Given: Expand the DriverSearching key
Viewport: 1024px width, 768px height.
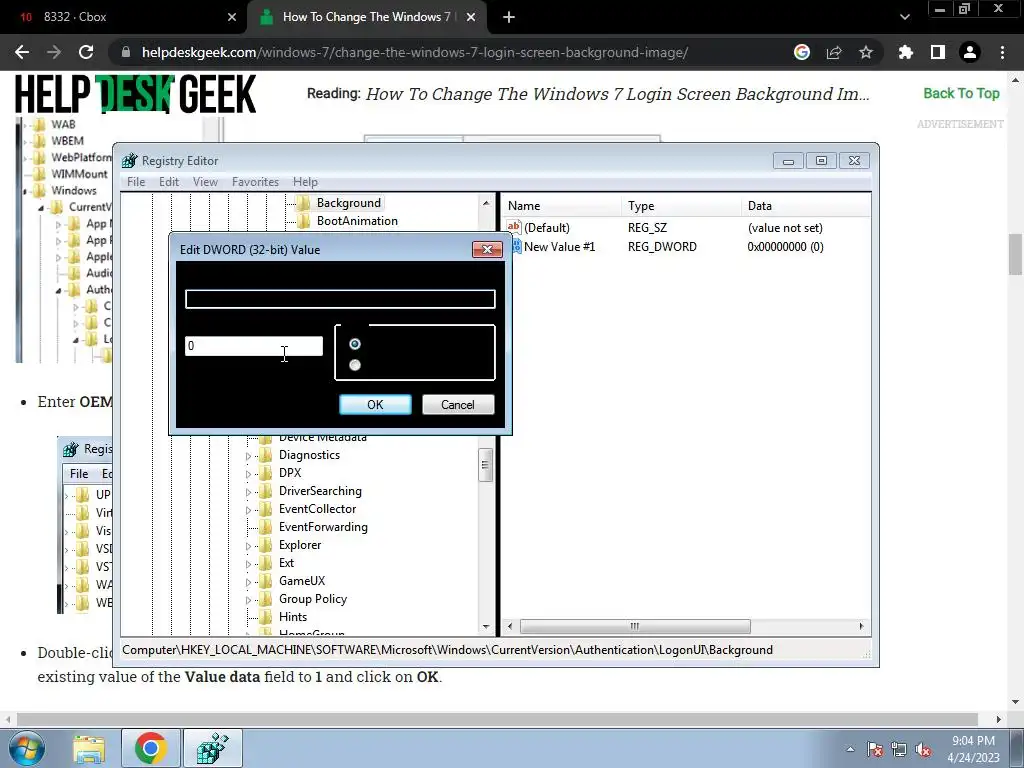Looking at the screenshot, I should click(248, 492).
